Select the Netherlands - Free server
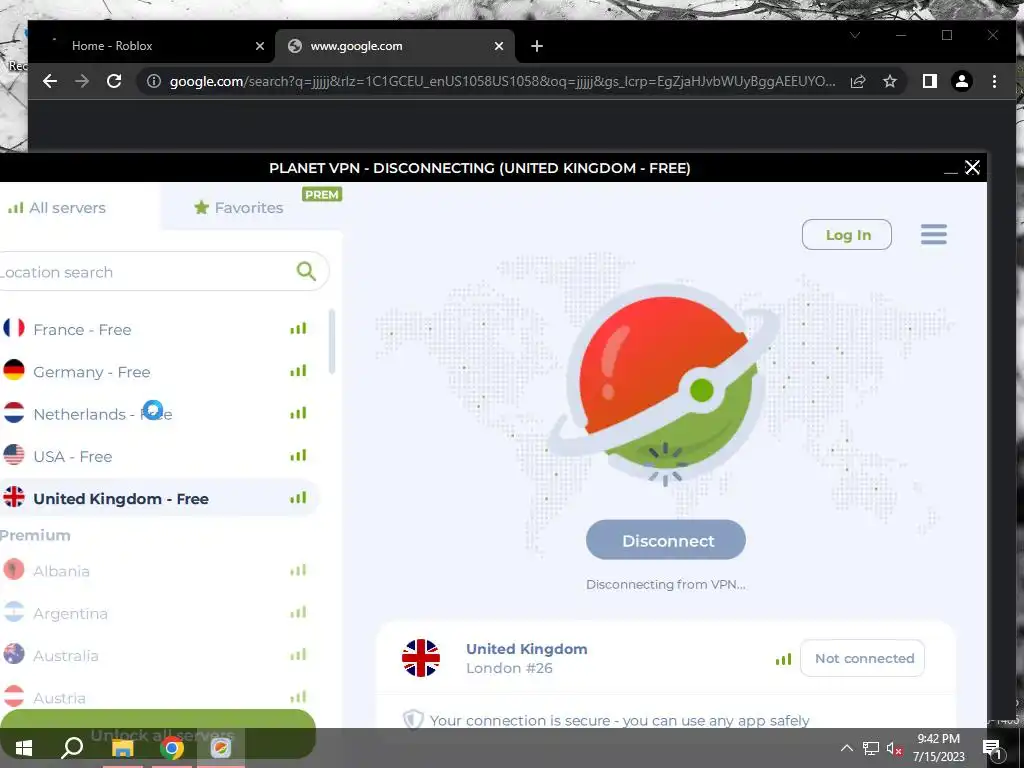The height and width of the screenshot is (768, 1024). coord(159,414)
